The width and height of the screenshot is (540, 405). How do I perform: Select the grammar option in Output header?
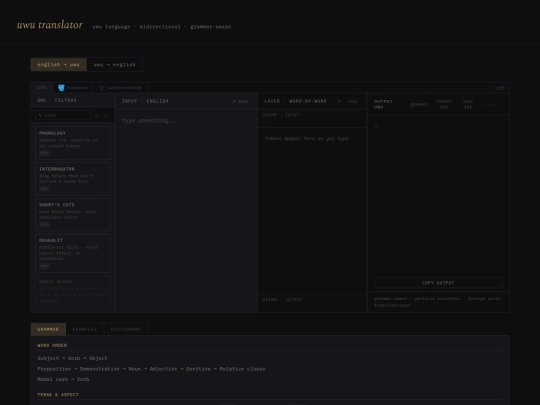tap(419, 104)
